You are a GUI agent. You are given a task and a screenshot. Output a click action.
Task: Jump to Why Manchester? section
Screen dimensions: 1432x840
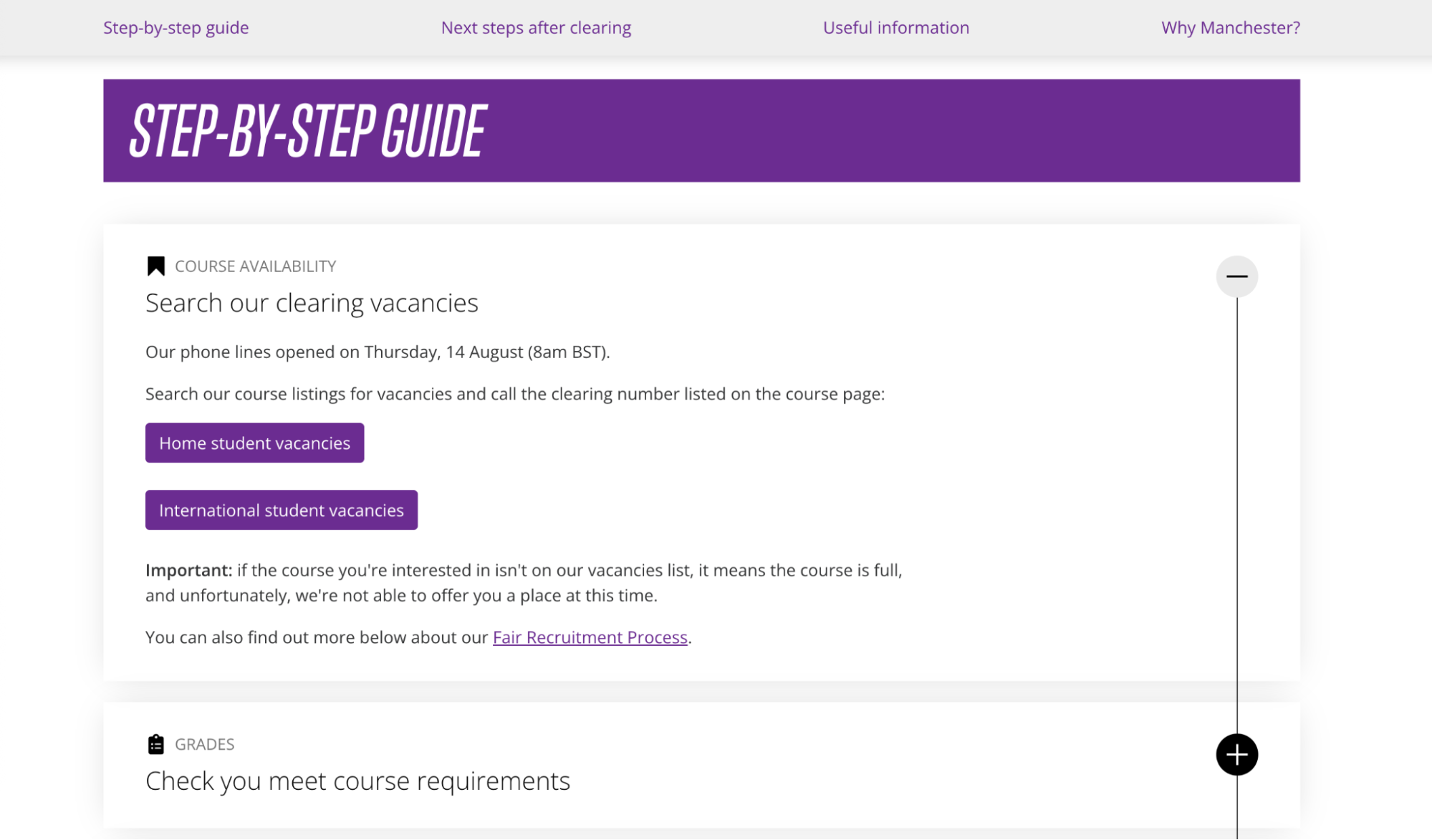coord(1230,27)
